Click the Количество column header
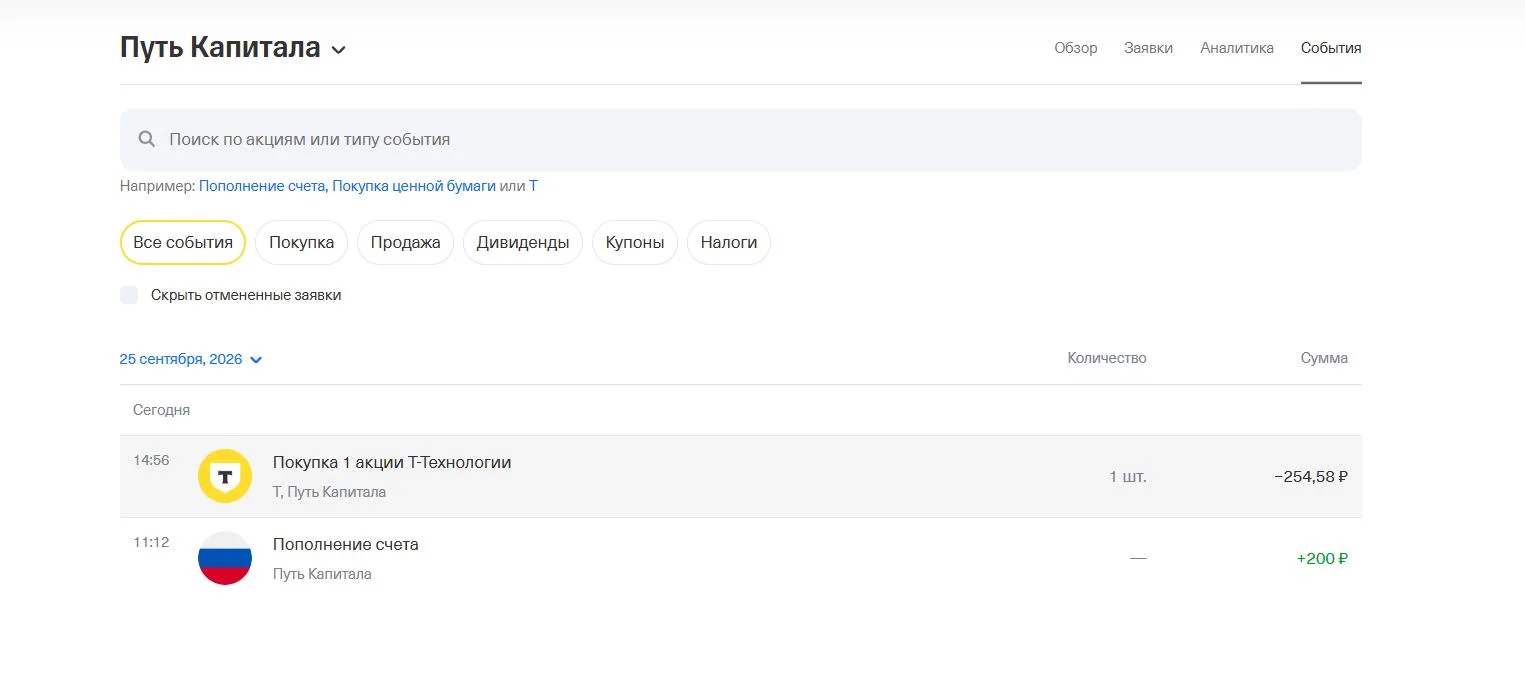Screen dimensions: 1525x692 pos(1107,358)
